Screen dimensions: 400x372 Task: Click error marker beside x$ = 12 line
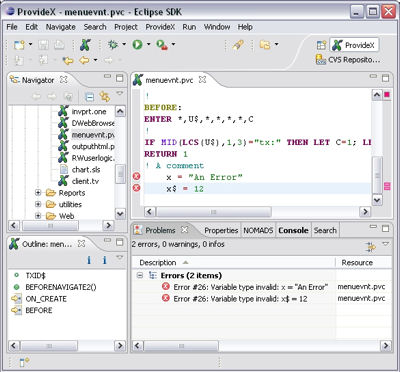point(136,188)
